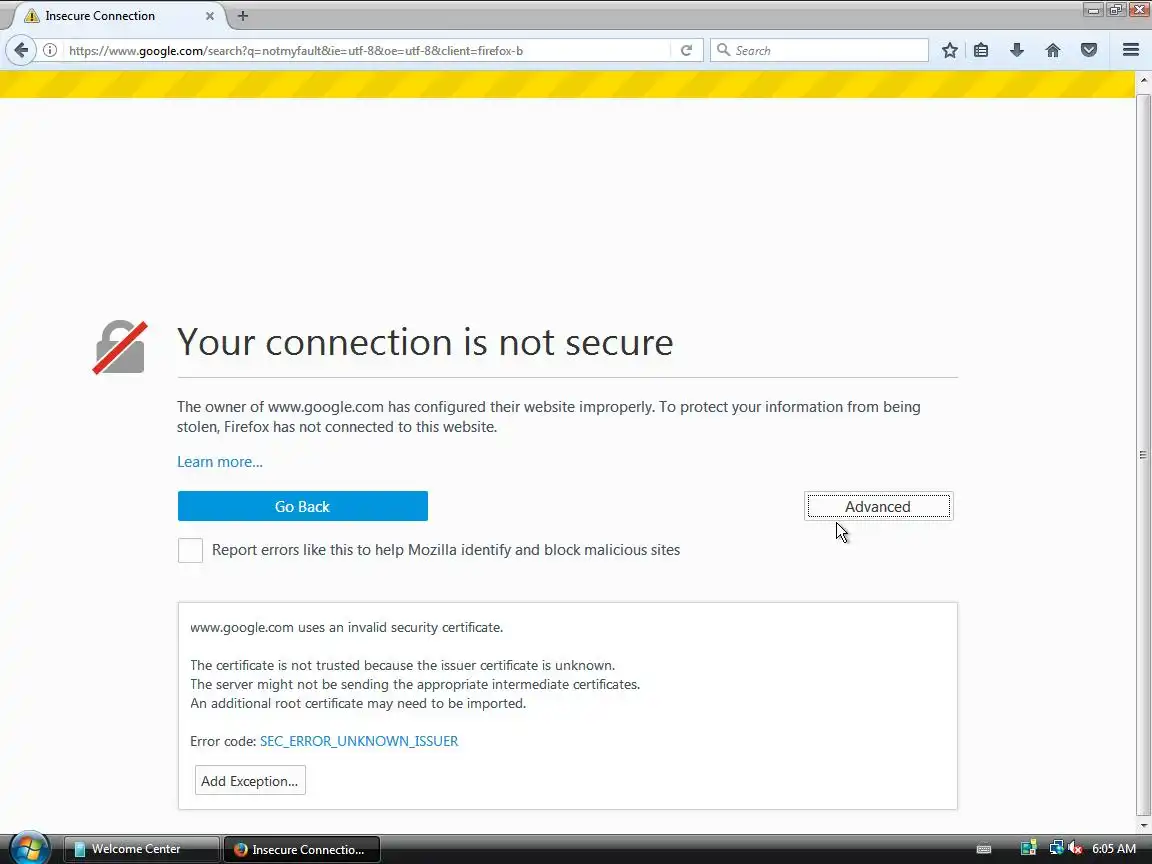The width and height of the screenshot is (1152, 864).
Task: Go to Firefox home page icon
Action: coord(1053,50)
